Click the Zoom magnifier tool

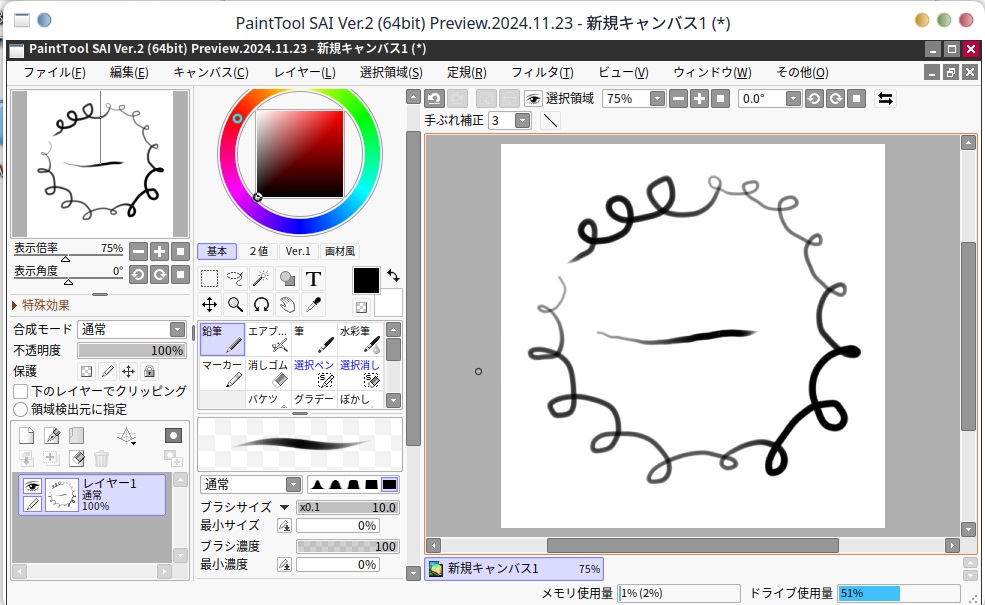tap(235, 305)
